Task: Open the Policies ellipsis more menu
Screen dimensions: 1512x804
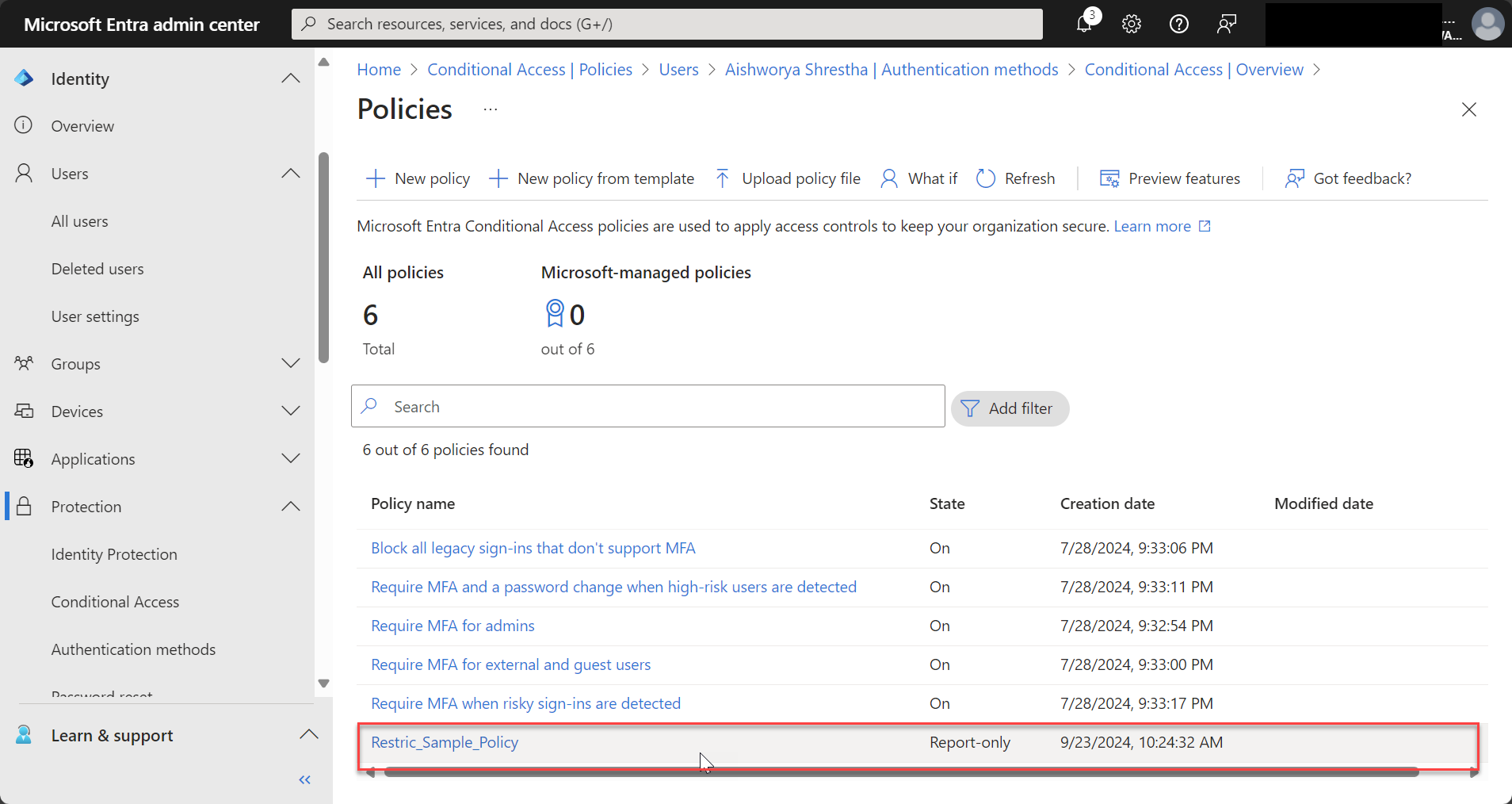Action: click(491, 109)
